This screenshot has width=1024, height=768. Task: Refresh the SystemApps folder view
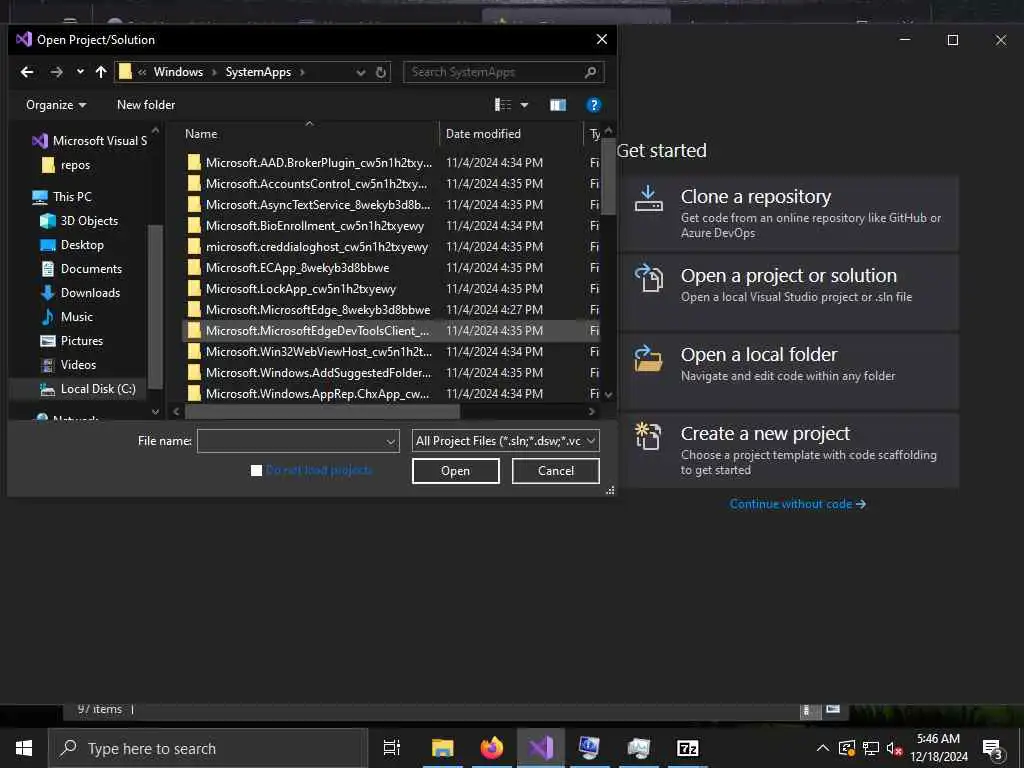pos(381,72)
